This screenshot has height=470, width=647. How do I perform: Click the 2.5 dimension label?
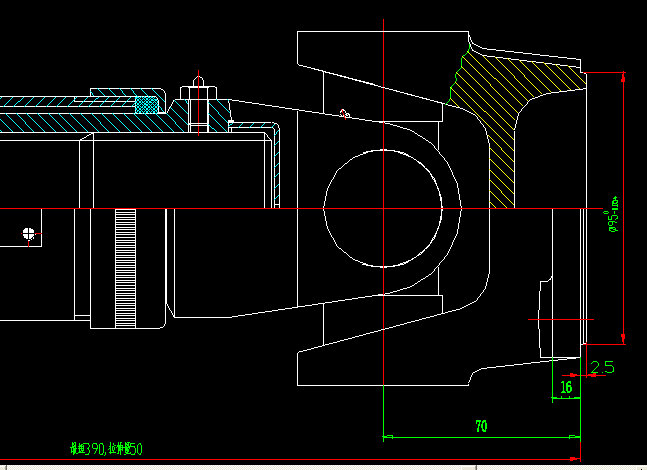pyautogui.click(x=602, y=367)
